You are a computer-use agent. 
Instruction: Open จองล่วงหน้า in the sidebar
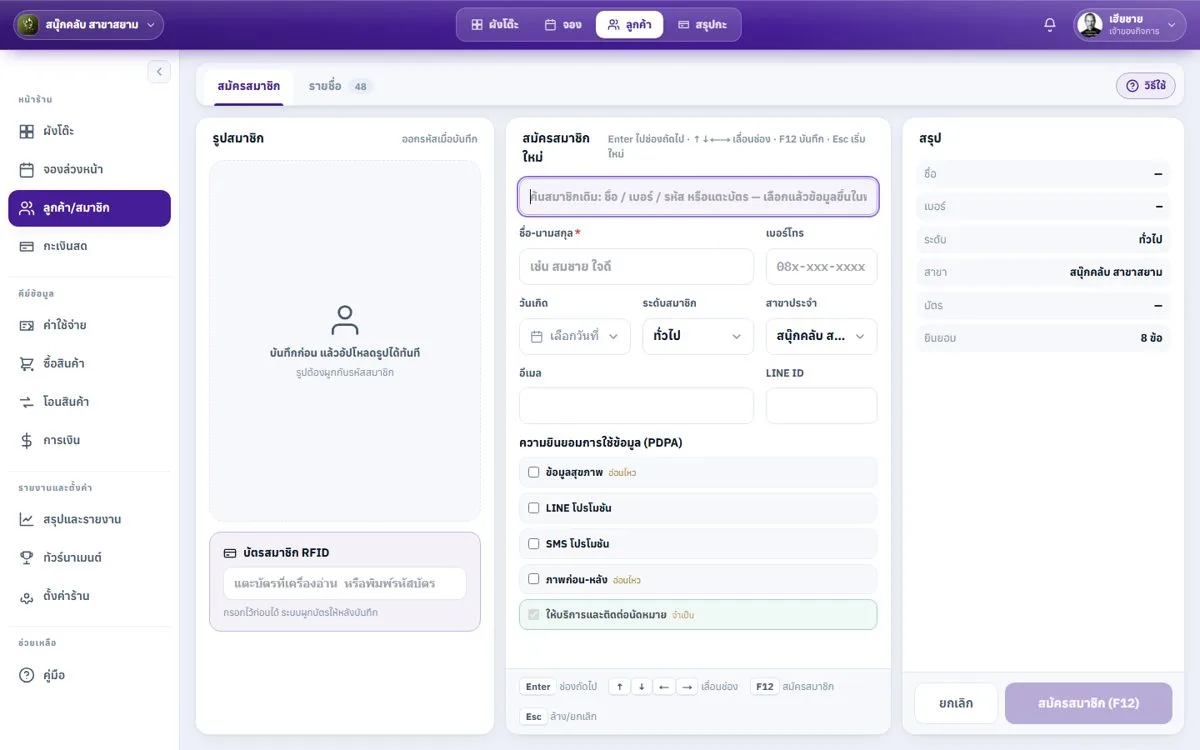pyautogui.click(x=89, y=170)
